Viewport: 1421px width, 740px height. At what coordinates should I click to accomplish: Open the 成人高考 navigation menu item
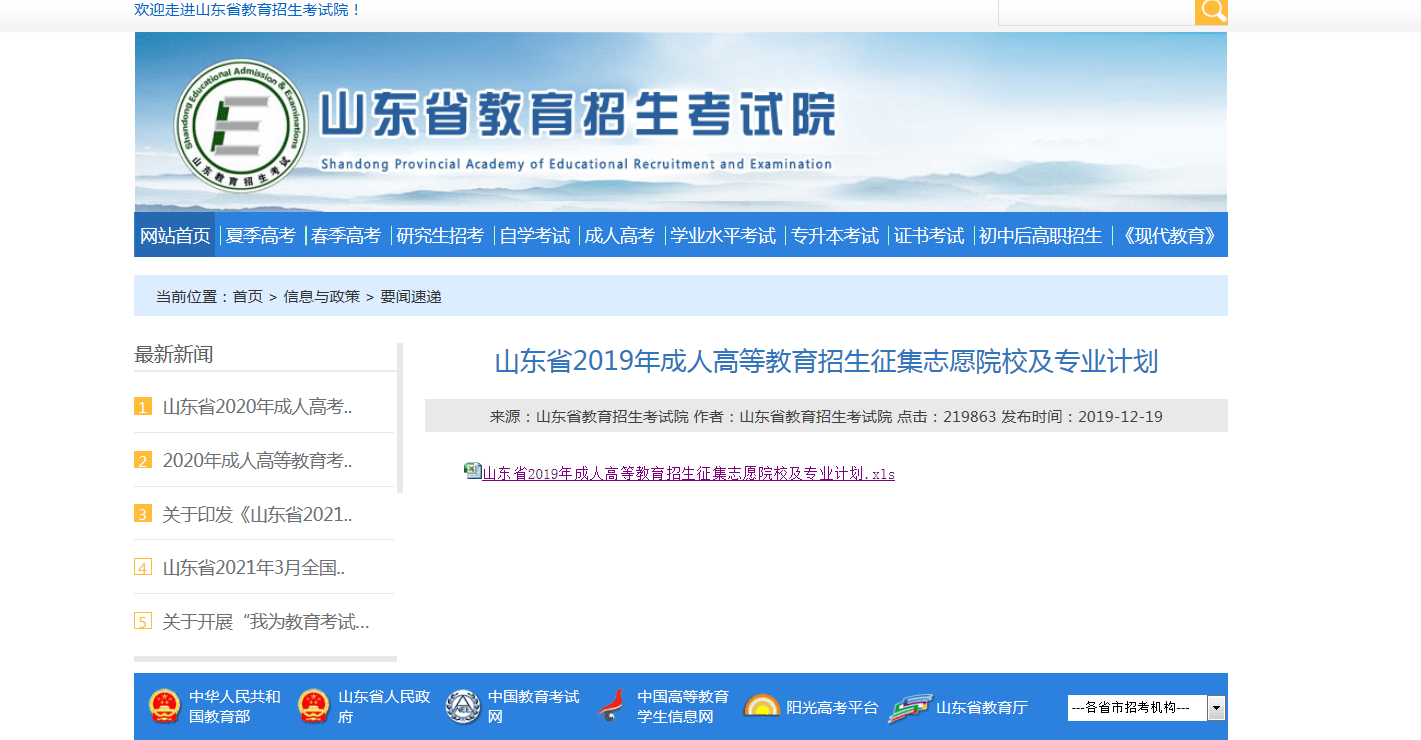coord(619,236)
